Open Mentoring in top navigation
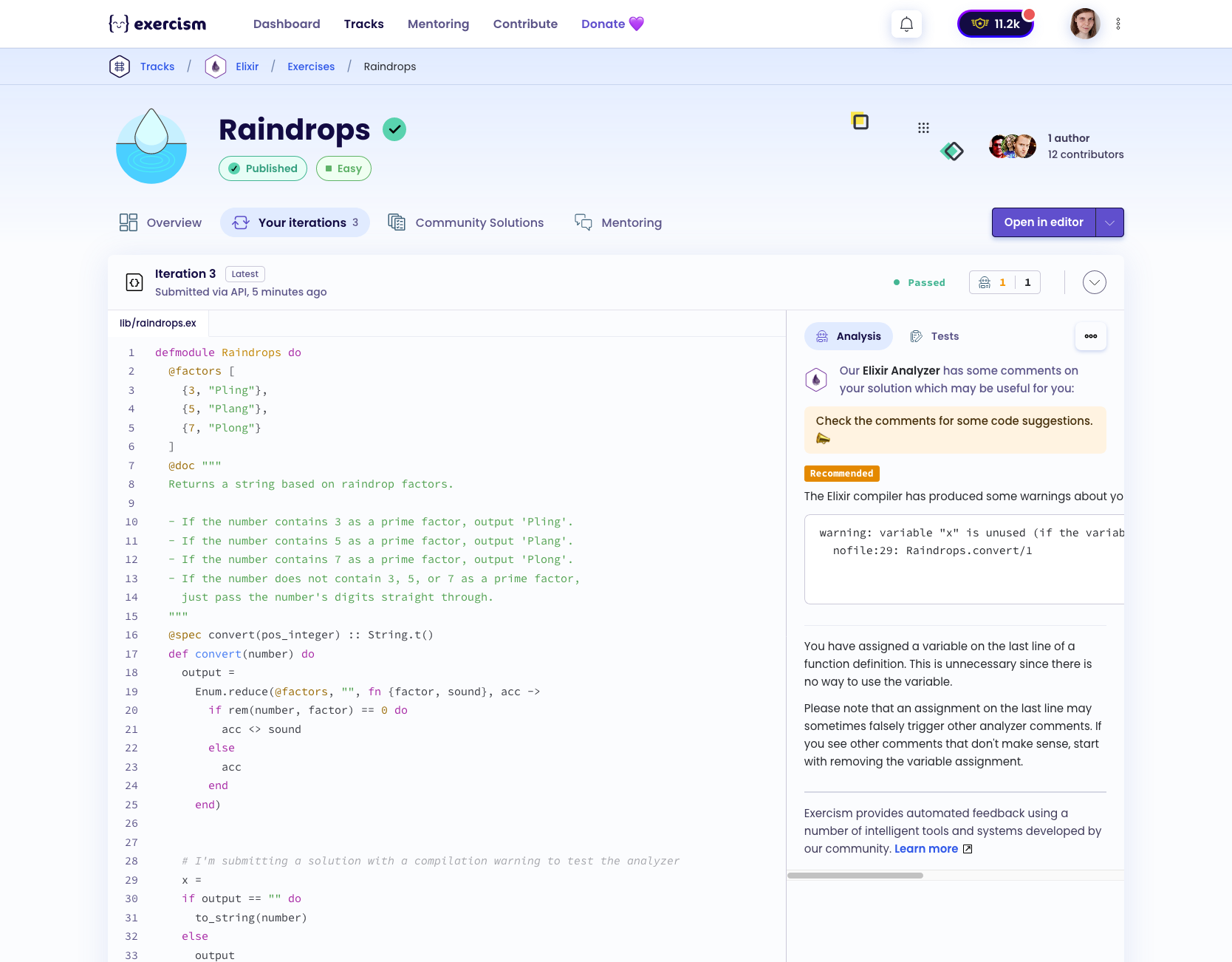This screenshot has height=962, width=1232. 439,24
